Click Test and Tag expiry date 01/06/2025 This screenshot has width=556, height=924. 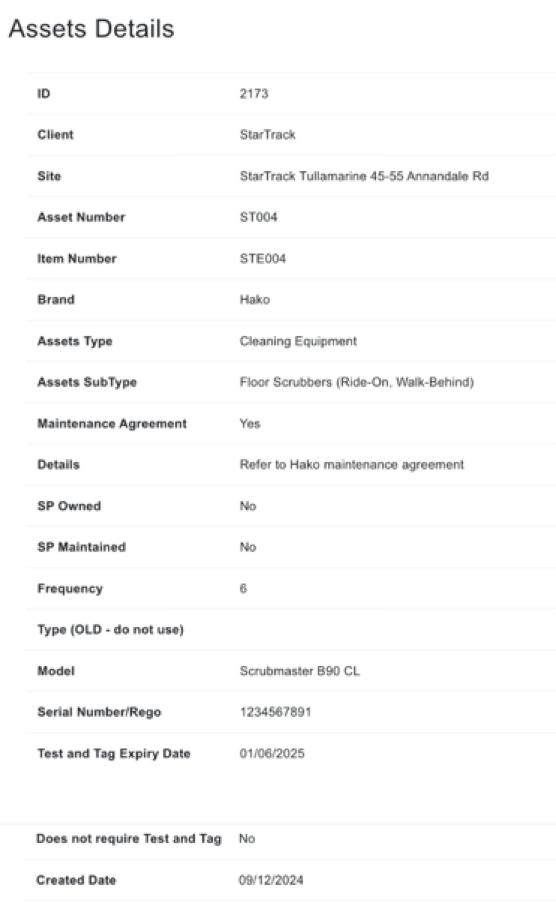point(272,754)
